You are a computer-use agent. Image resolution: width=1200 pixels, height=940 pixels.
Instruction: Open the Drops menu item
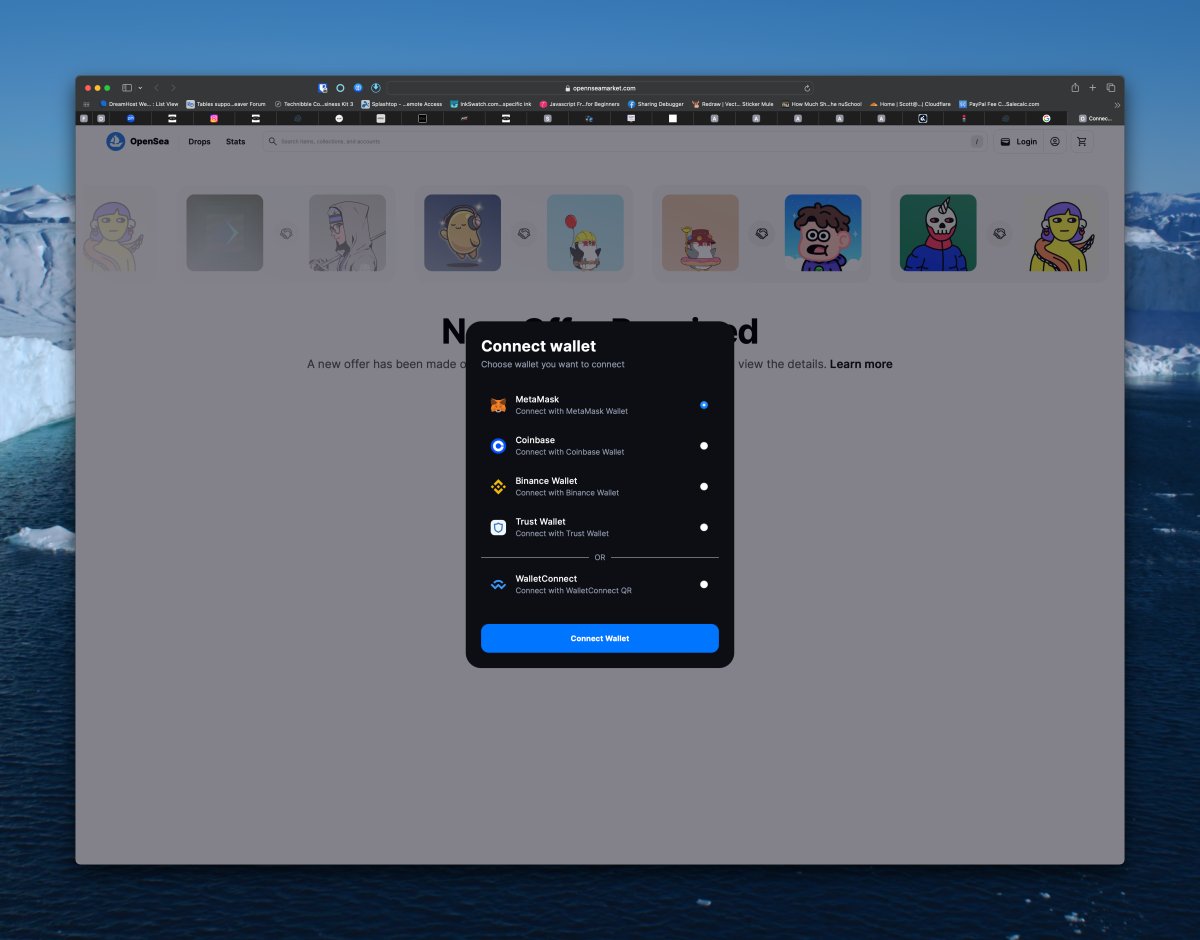point(199,142)
